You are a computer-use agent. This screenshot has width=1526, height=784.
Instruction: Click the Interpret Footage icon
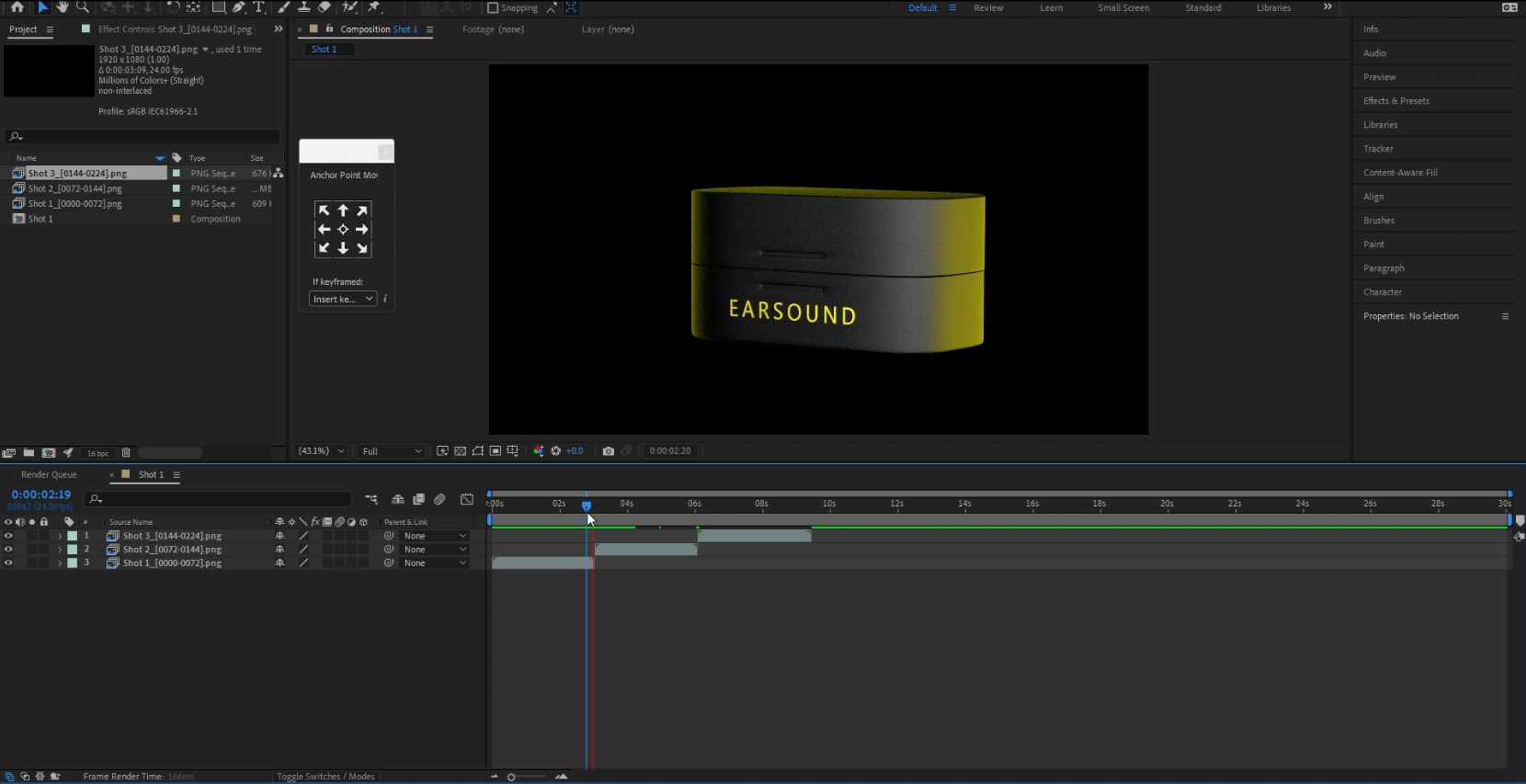coord(9,452)
